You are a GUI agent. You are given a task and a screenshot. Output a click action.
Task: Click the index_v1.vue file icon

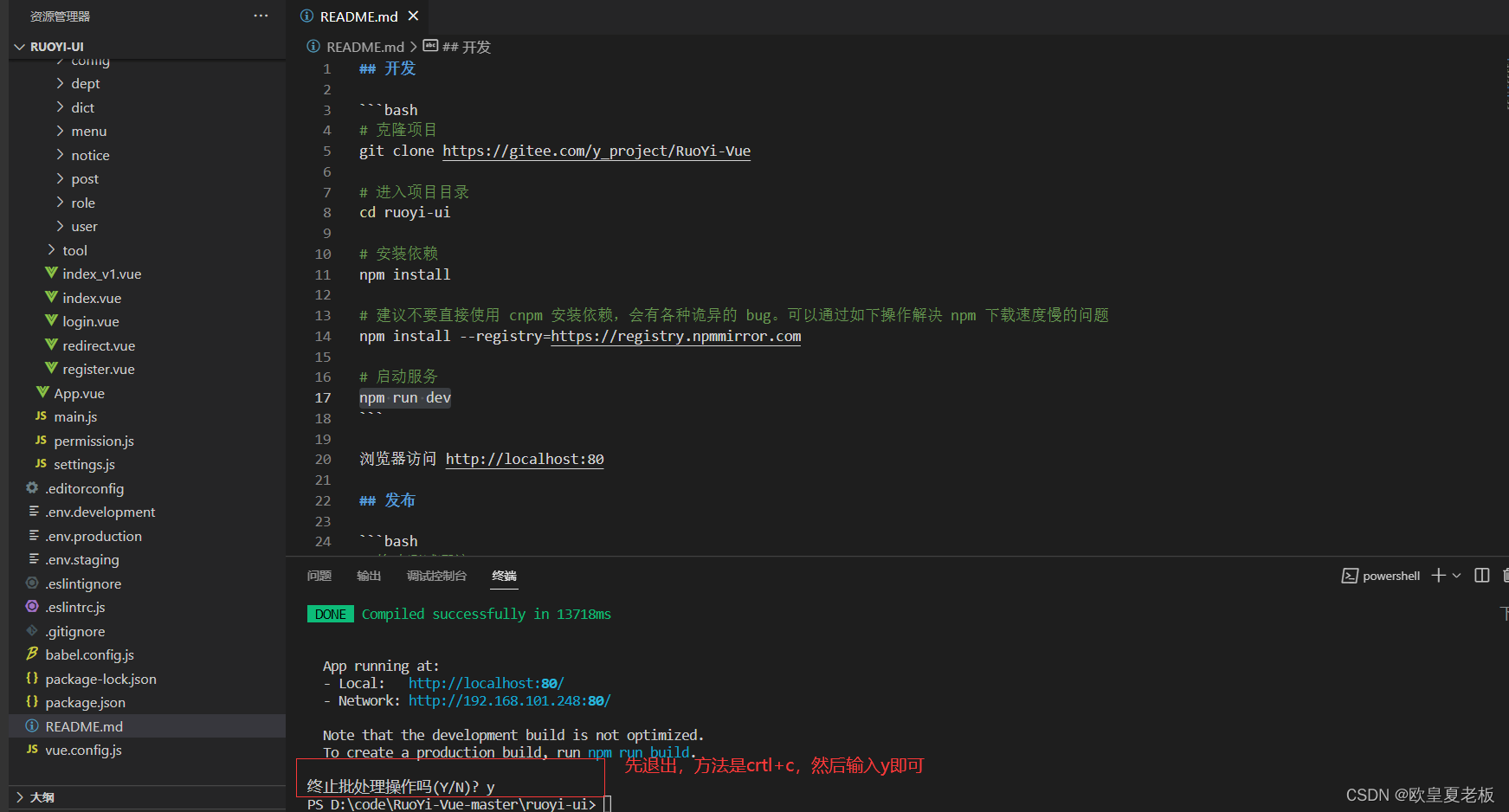pos(51,274)
